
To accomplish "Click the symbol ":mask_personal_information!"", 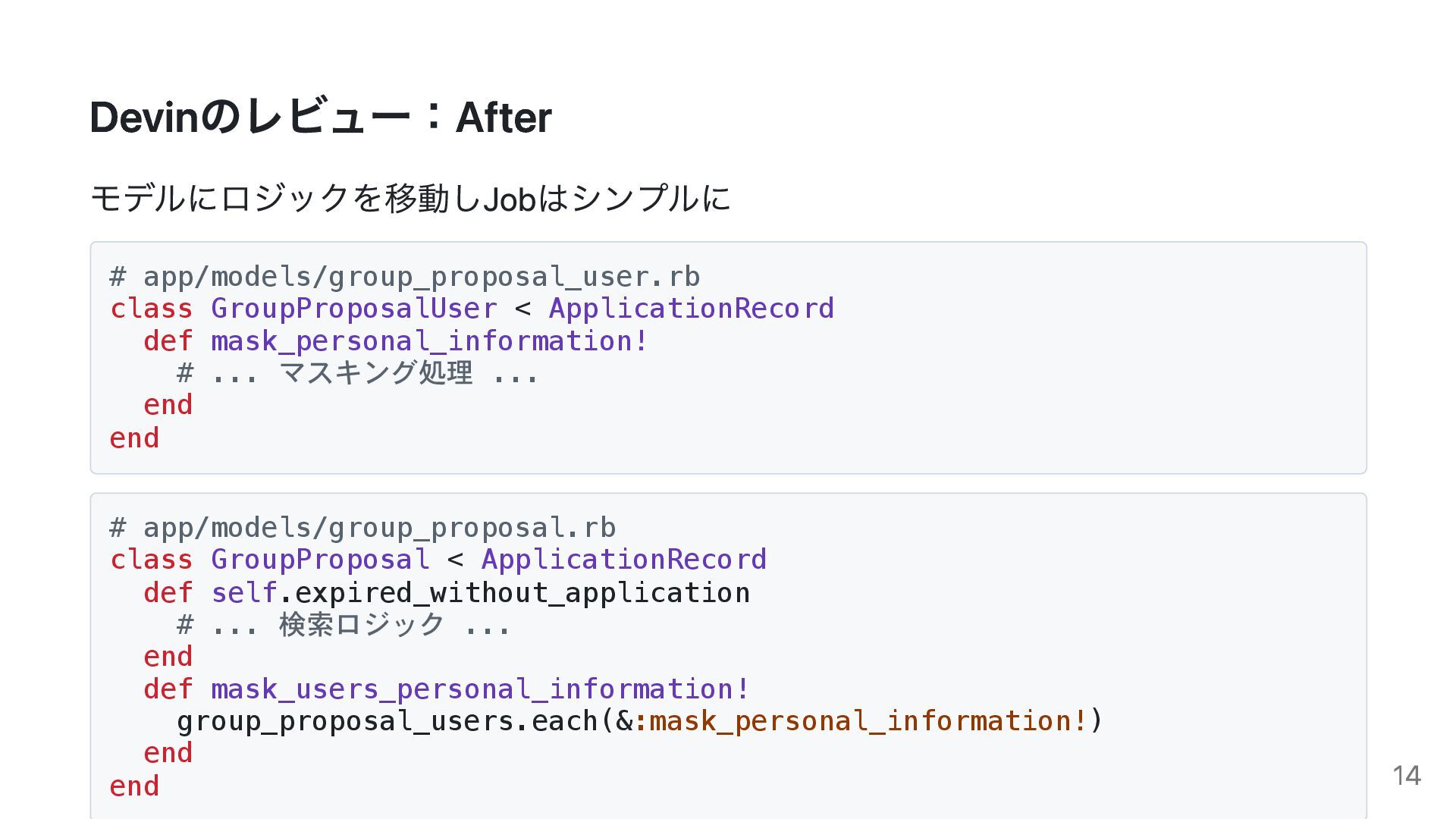I will point(860,721).
